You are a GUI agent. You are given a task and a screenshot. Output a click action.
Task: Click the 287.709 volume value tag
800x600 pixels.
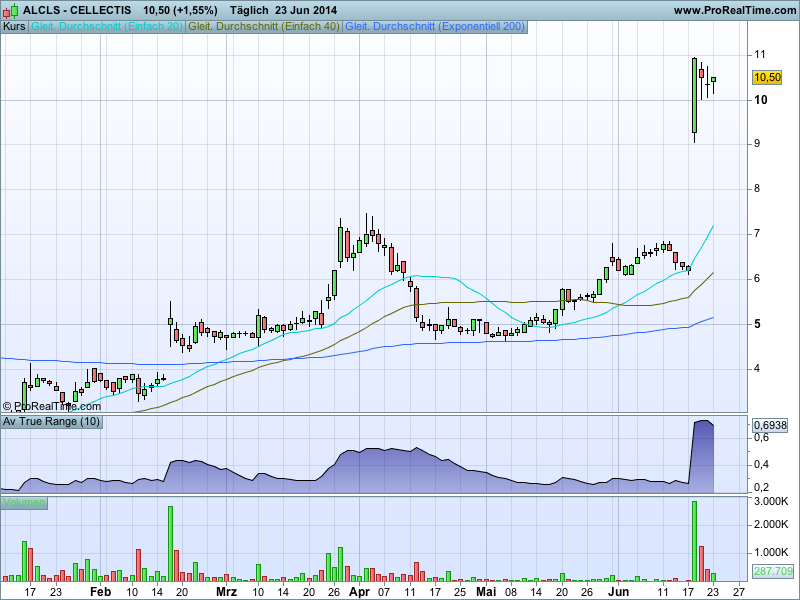[772, 571]
